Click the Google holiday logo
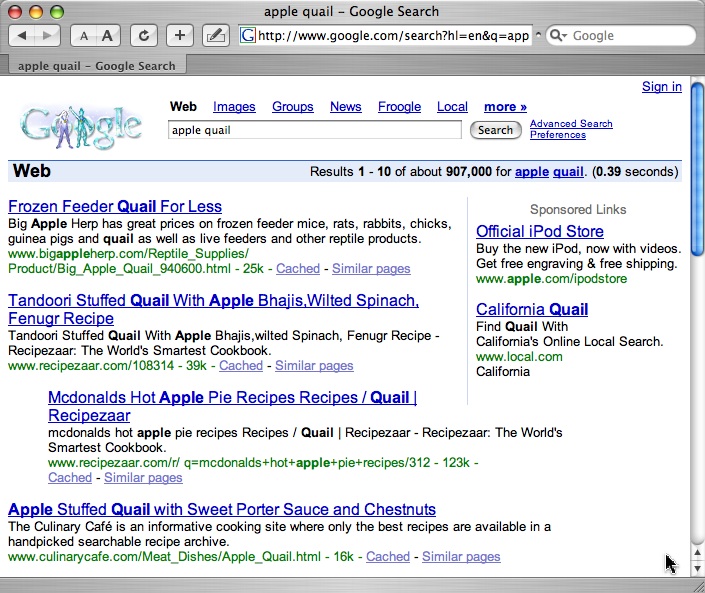 (x=81, y=127)
